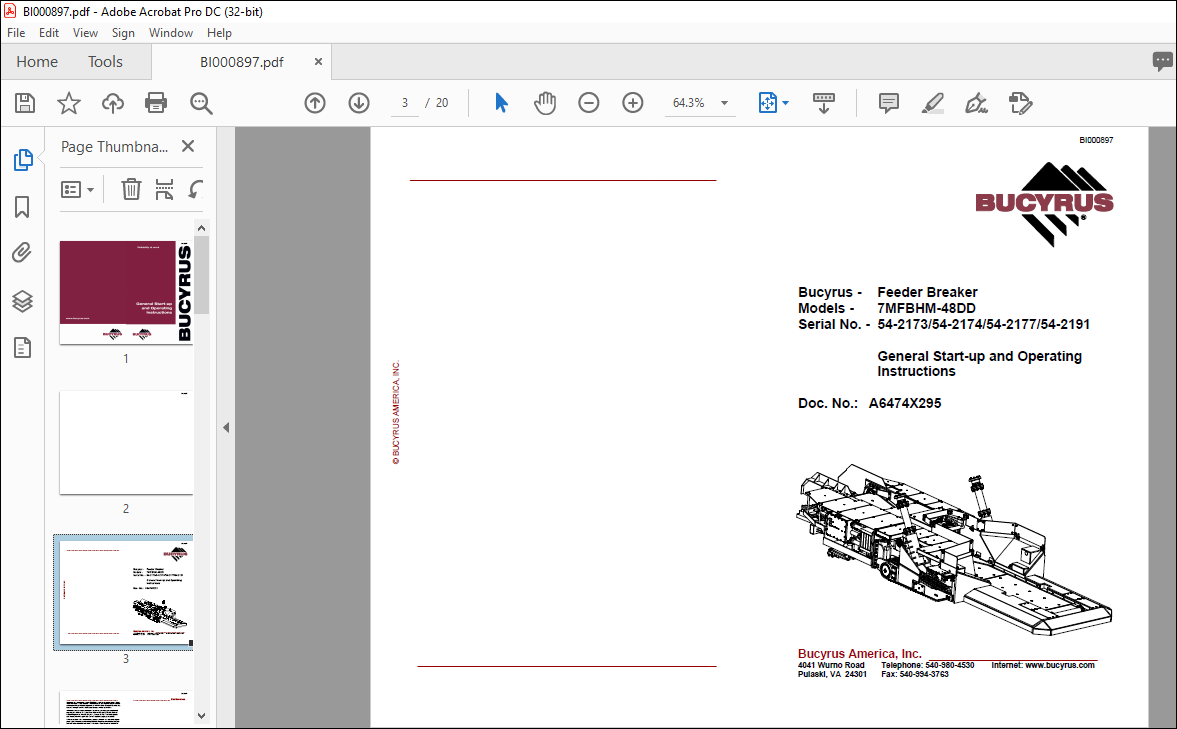Viewport: 1177px width, 729px height.
Task: Open the File menu
Action: point(16,33)
